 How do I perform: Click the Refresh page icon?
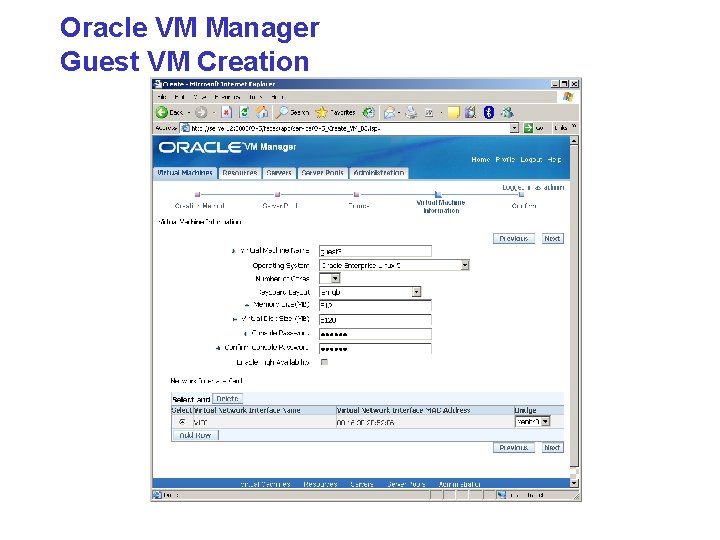tap(244, 112)
